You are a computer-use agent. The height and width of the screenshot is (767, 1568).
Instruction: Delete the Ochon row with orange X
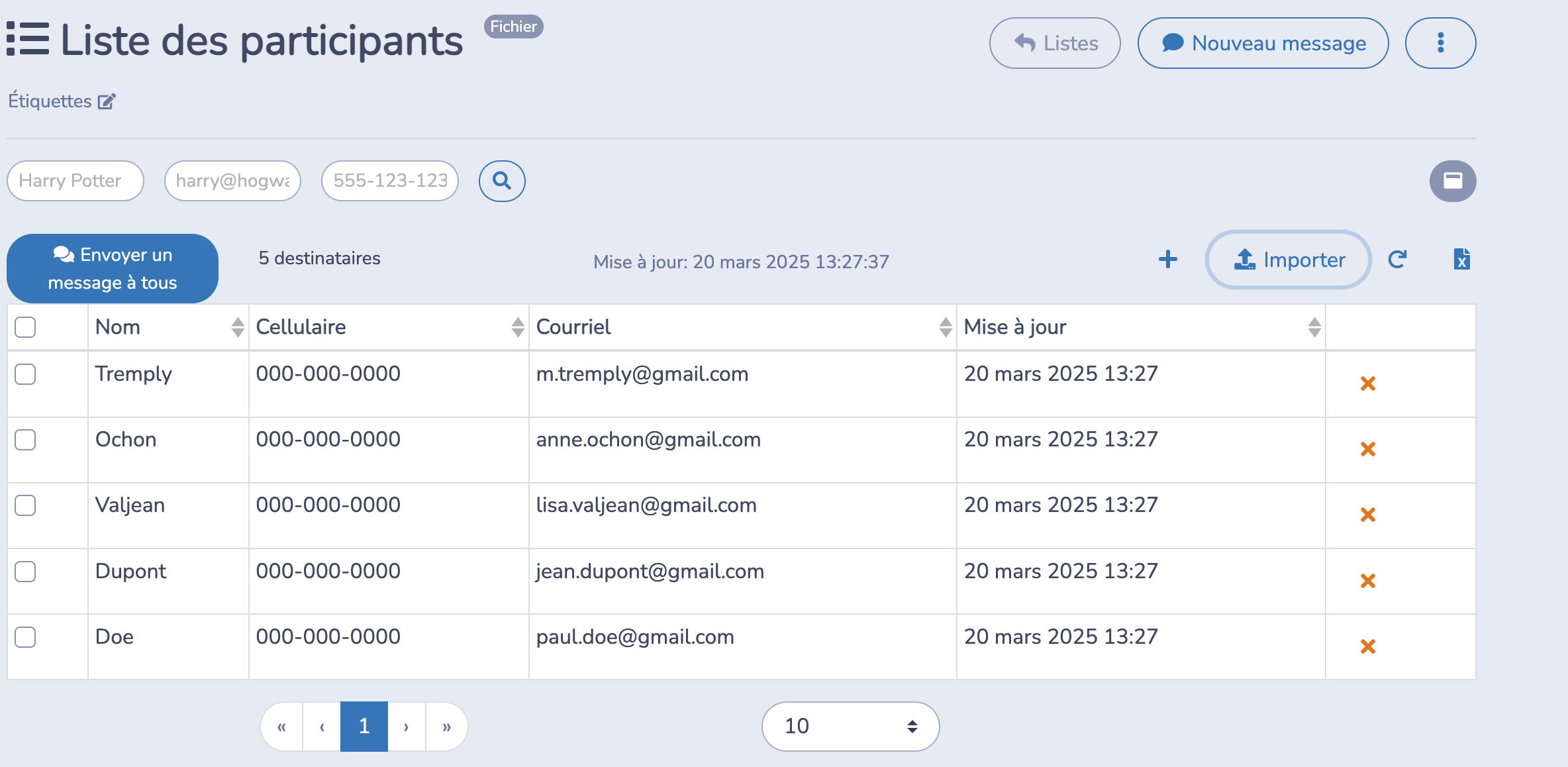coord(1368,449)
